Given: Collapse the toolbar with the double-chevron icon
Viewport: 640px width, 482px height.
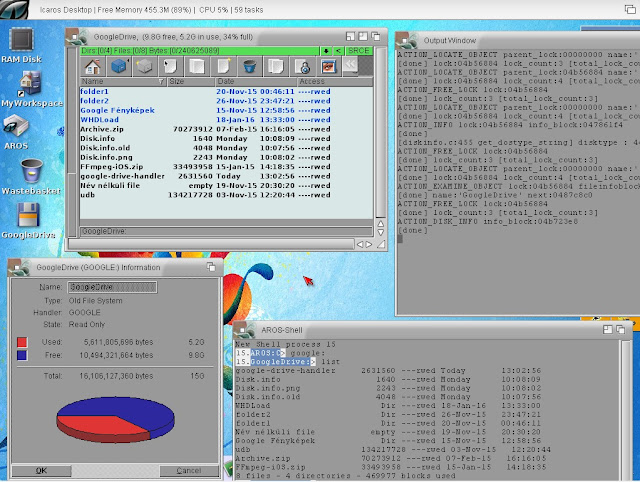Looking at the screenshot, I should 350,65.
